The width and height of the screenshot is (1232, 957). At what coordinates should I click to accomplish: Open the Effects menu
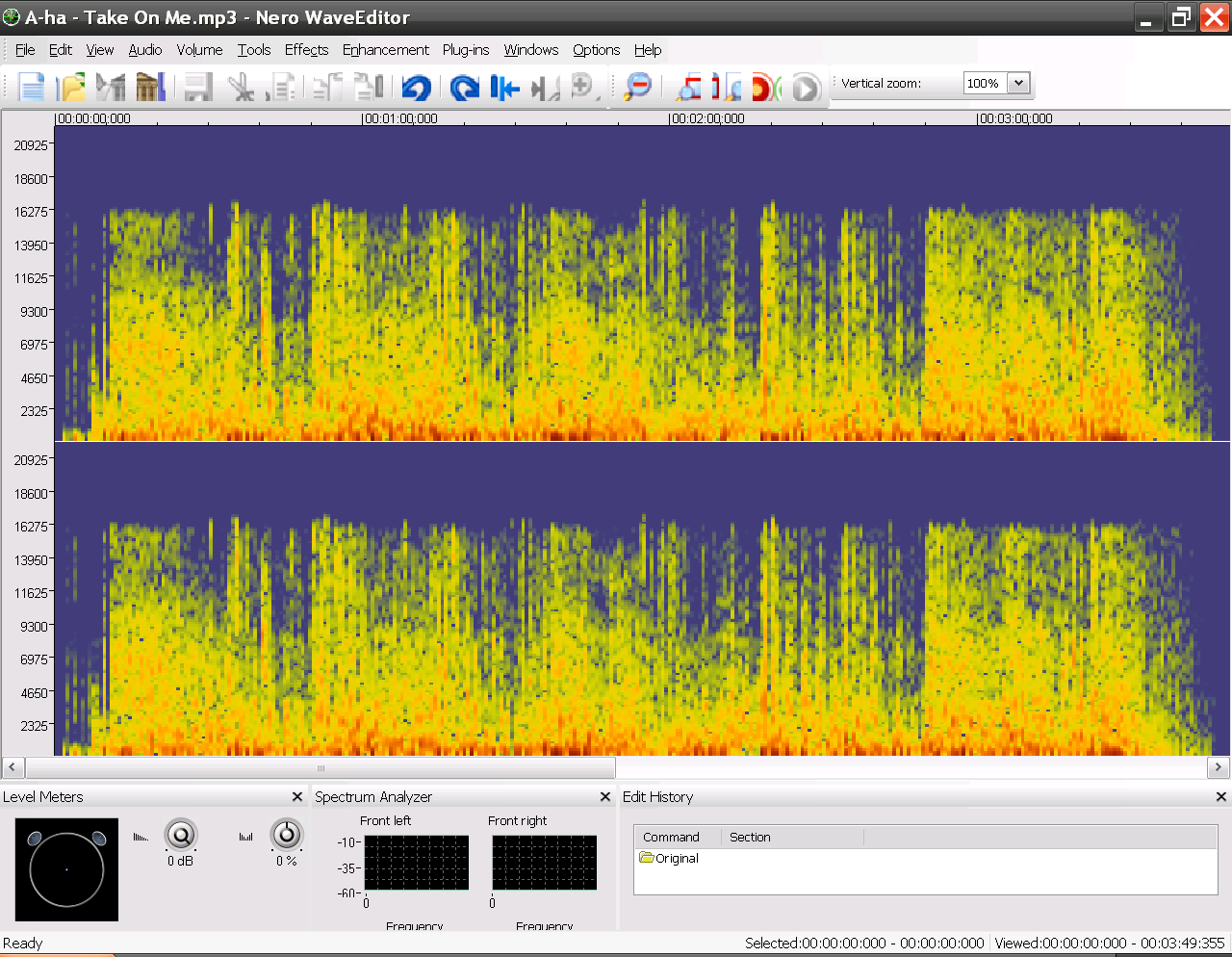306,50
